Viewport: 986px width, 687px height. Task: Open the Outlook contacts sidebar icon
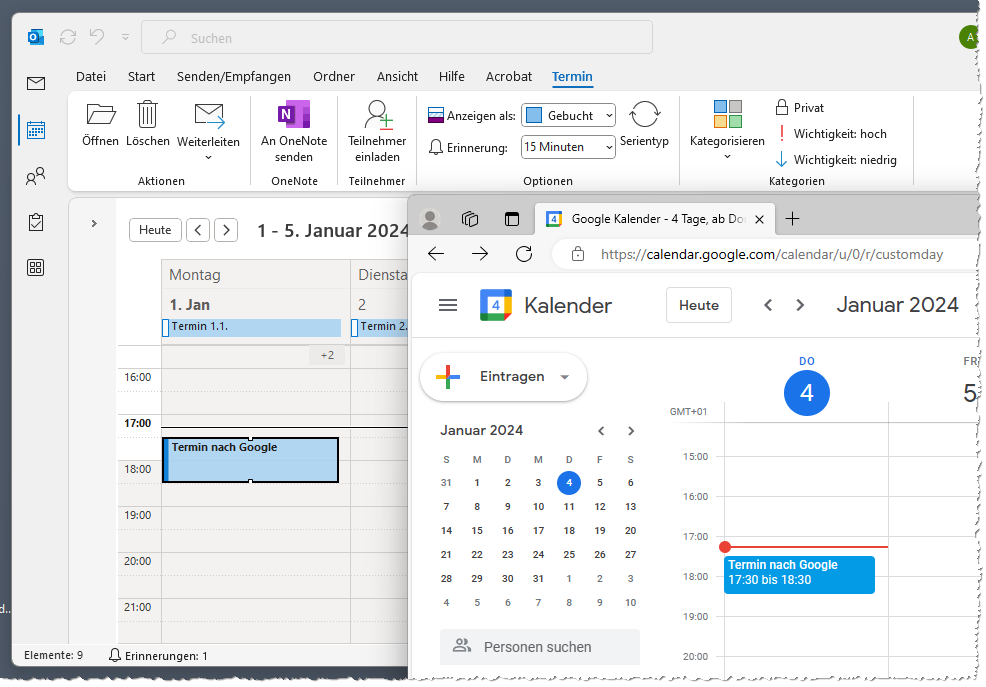tap(36, 175)
